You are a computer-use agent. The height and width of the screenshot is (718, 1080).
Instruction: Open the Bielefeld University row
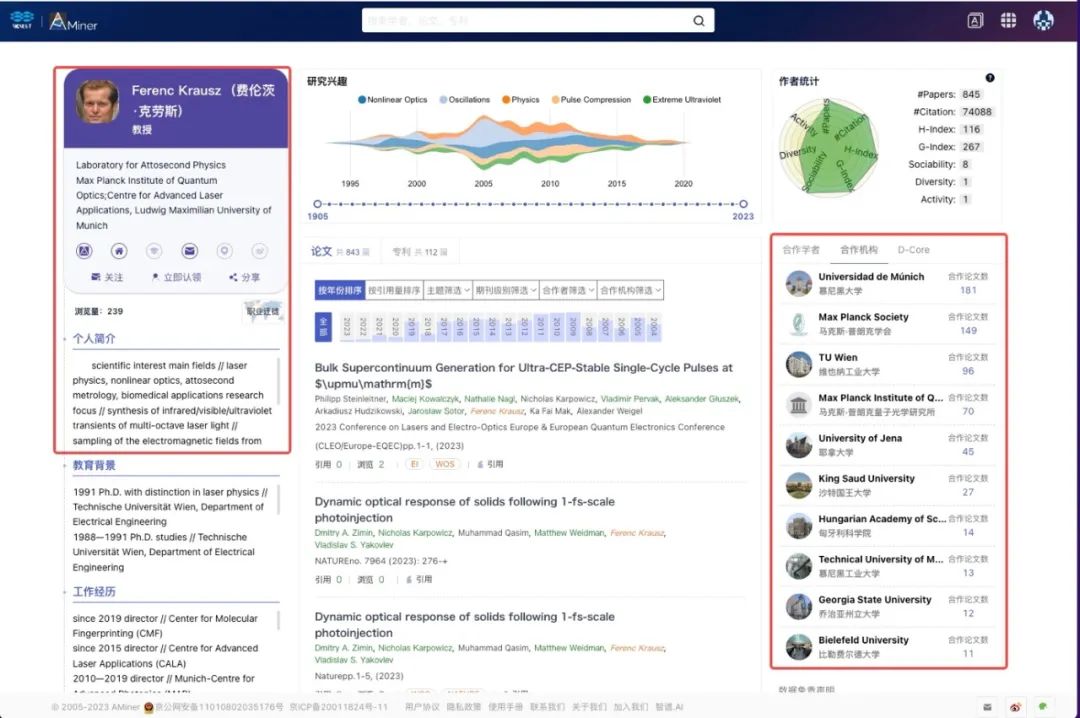point(889,647)
